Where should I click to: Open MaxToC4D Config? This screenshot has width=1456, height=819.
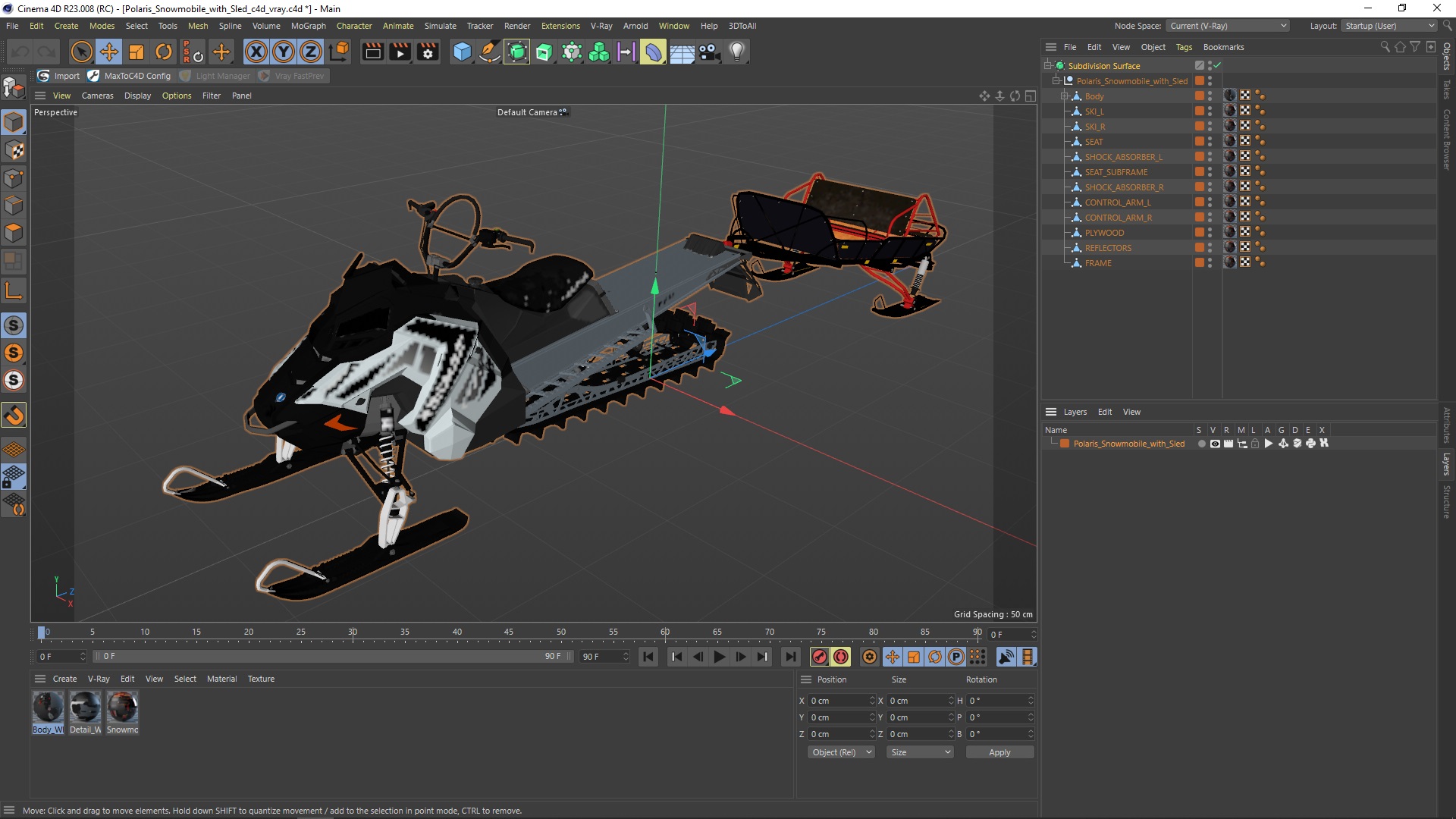(x=130, y=76)
